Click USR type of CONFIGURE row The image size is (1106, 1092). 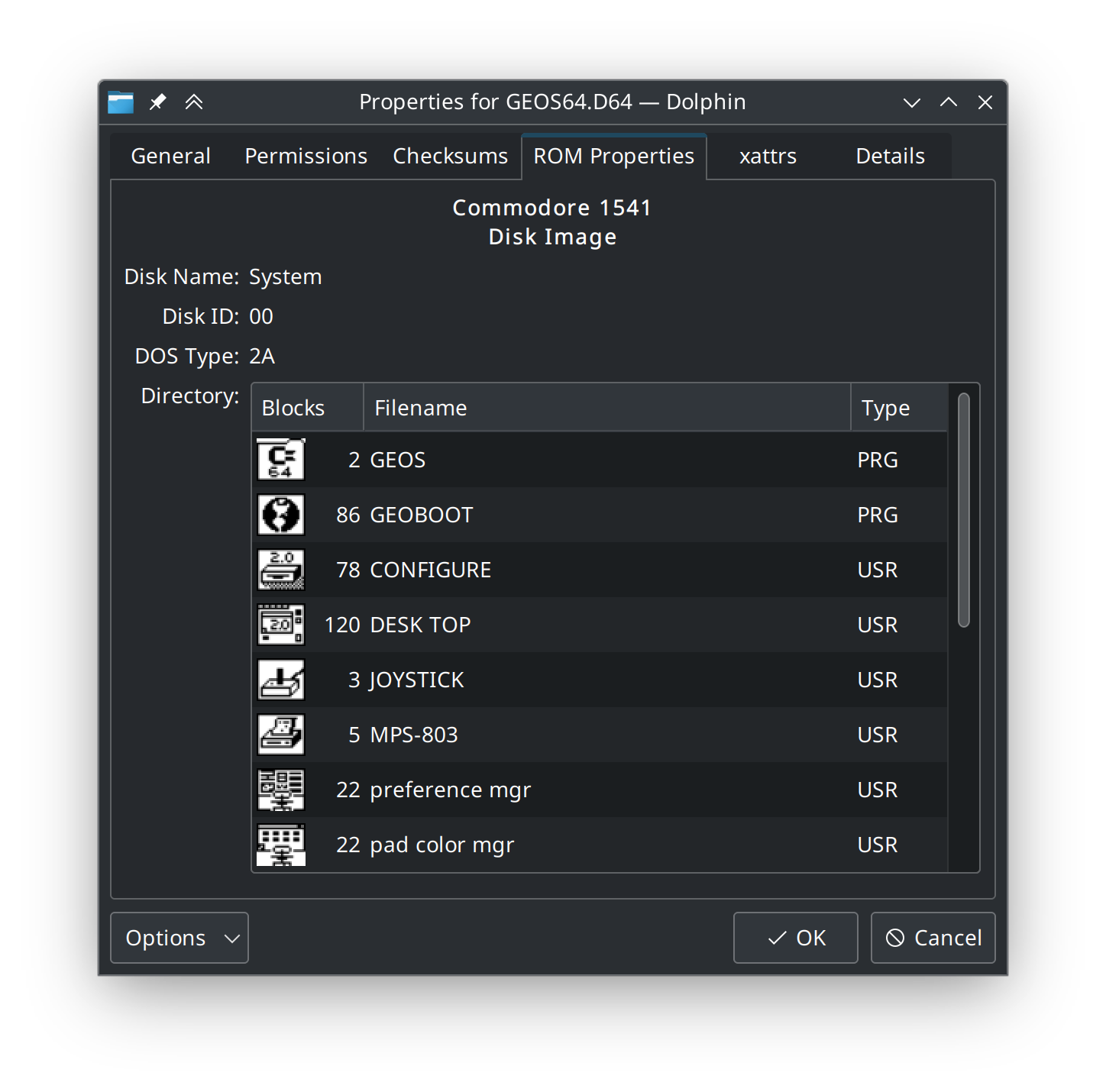point(878,570)
